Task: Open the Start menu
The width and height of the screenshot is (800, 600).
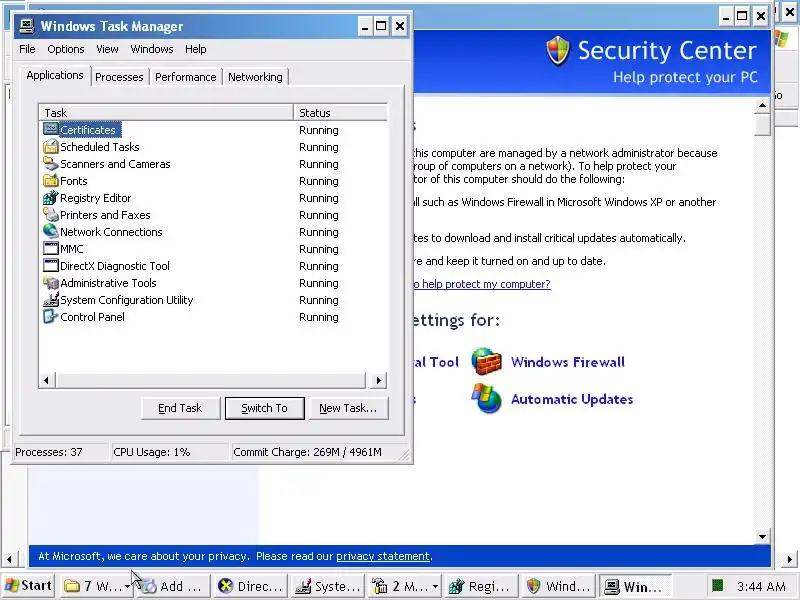Action: [x=29, y=586]
